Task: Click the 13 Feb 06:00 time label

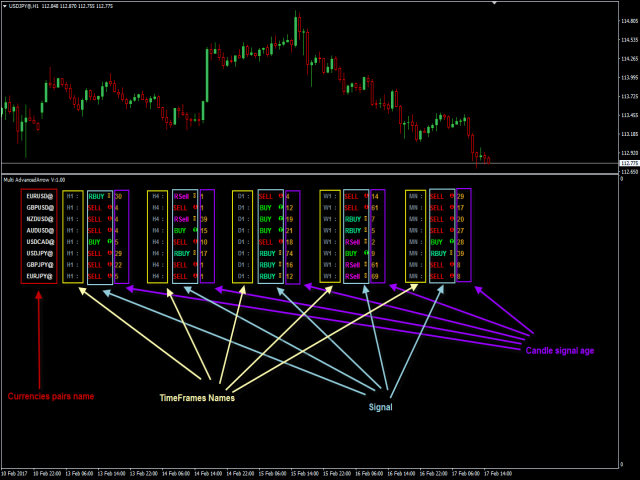Action: (x=79, y=473)
